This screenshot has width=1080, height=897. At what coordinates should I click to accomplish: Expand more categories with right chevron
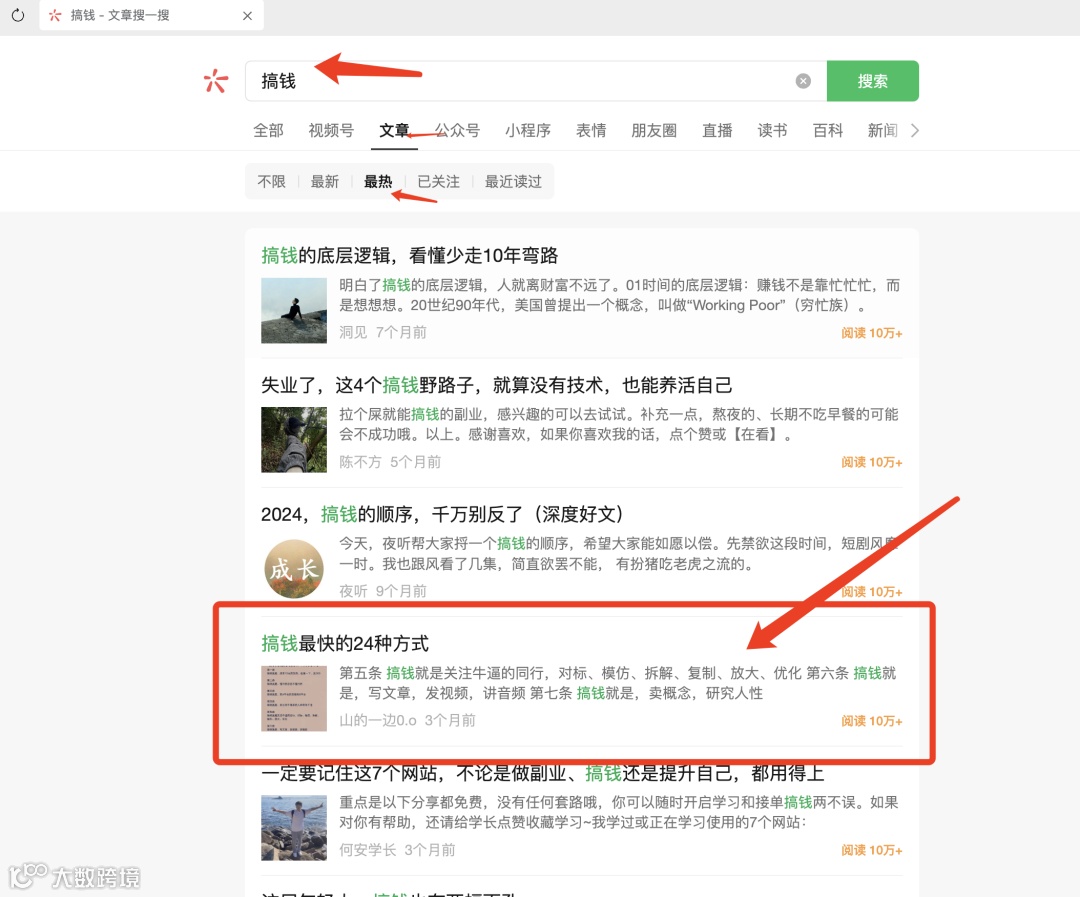point(915,130)
